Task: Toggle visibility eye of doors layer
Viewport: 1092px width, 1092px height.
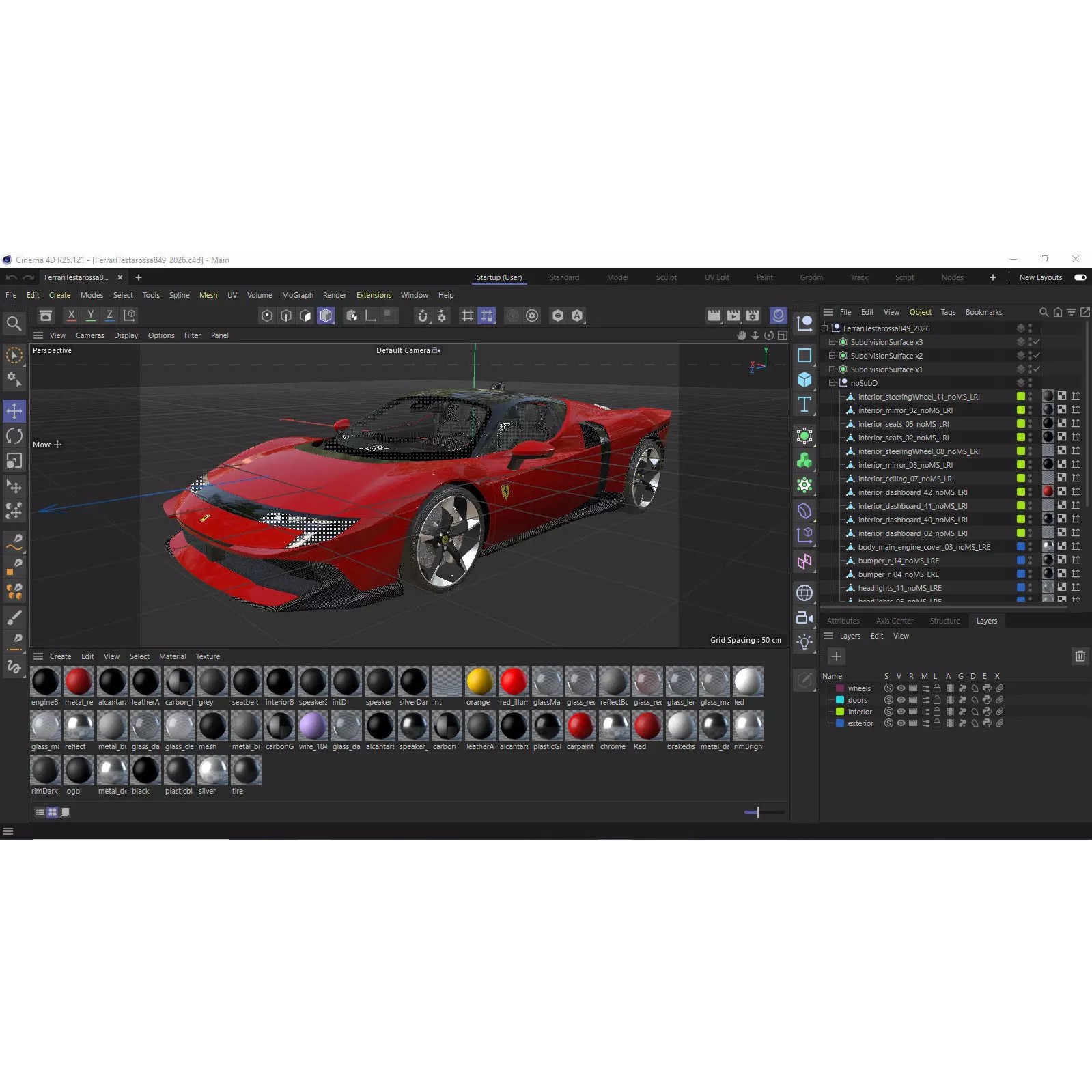Action: (901, 700)
